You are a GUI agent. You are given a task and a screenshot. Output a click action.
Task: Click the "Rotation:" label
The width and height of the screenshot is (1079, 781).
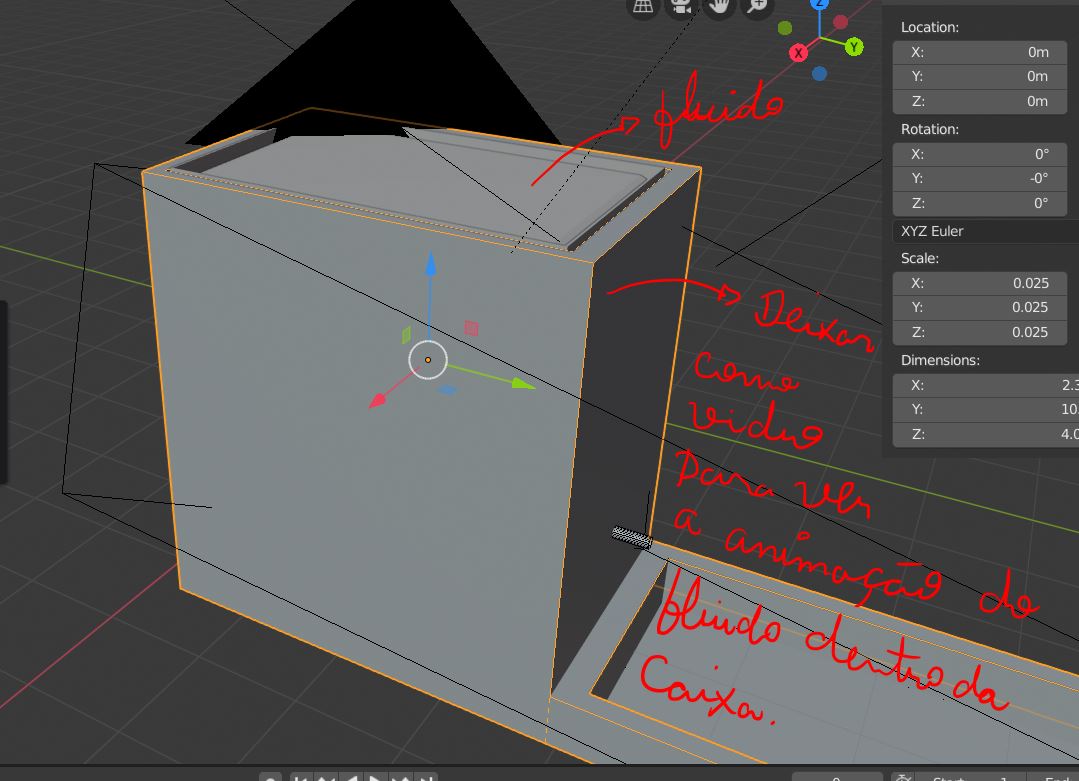click(x=930, y=129)
